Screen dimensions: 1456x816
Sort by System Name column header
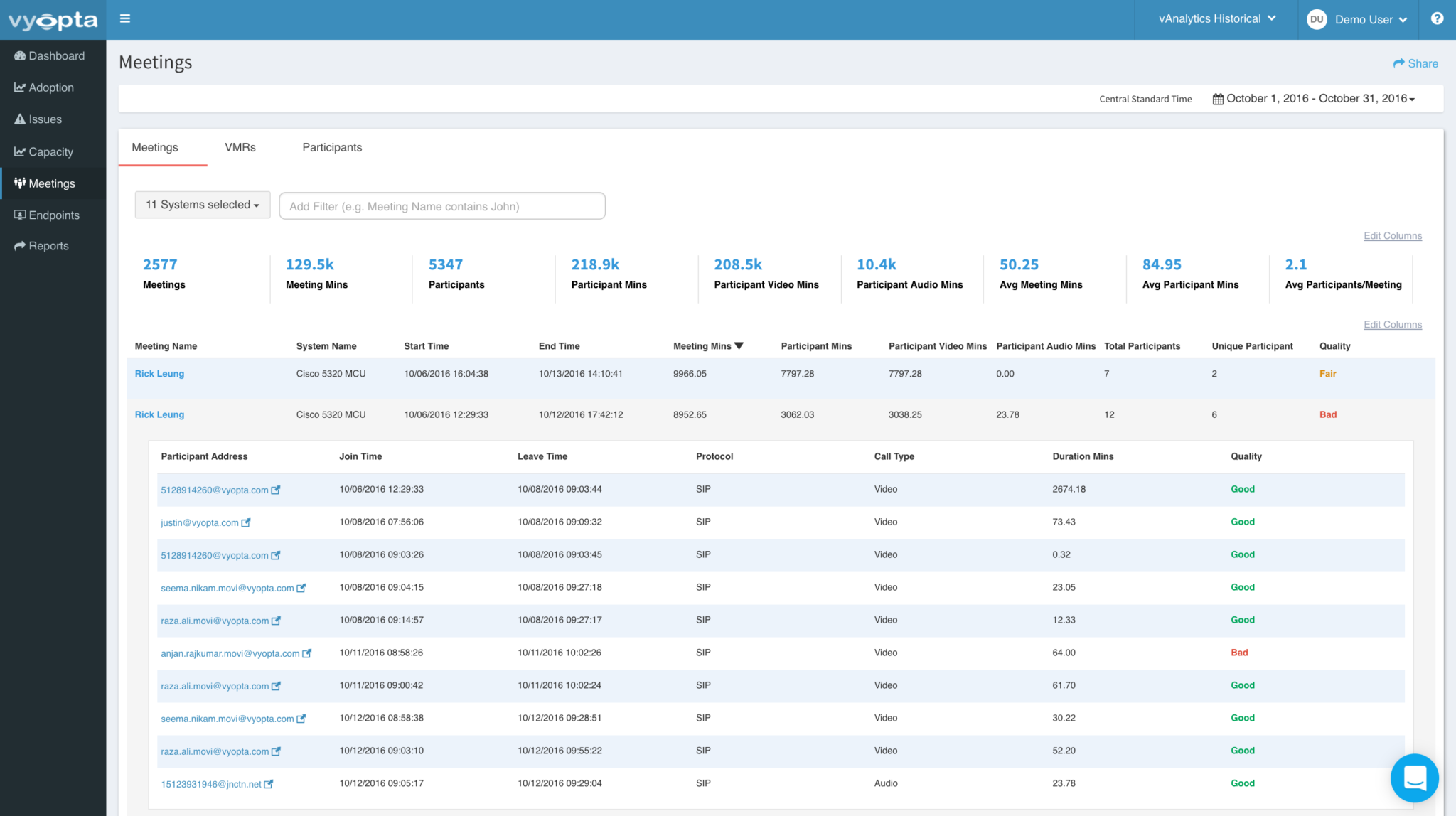[326, 346]
